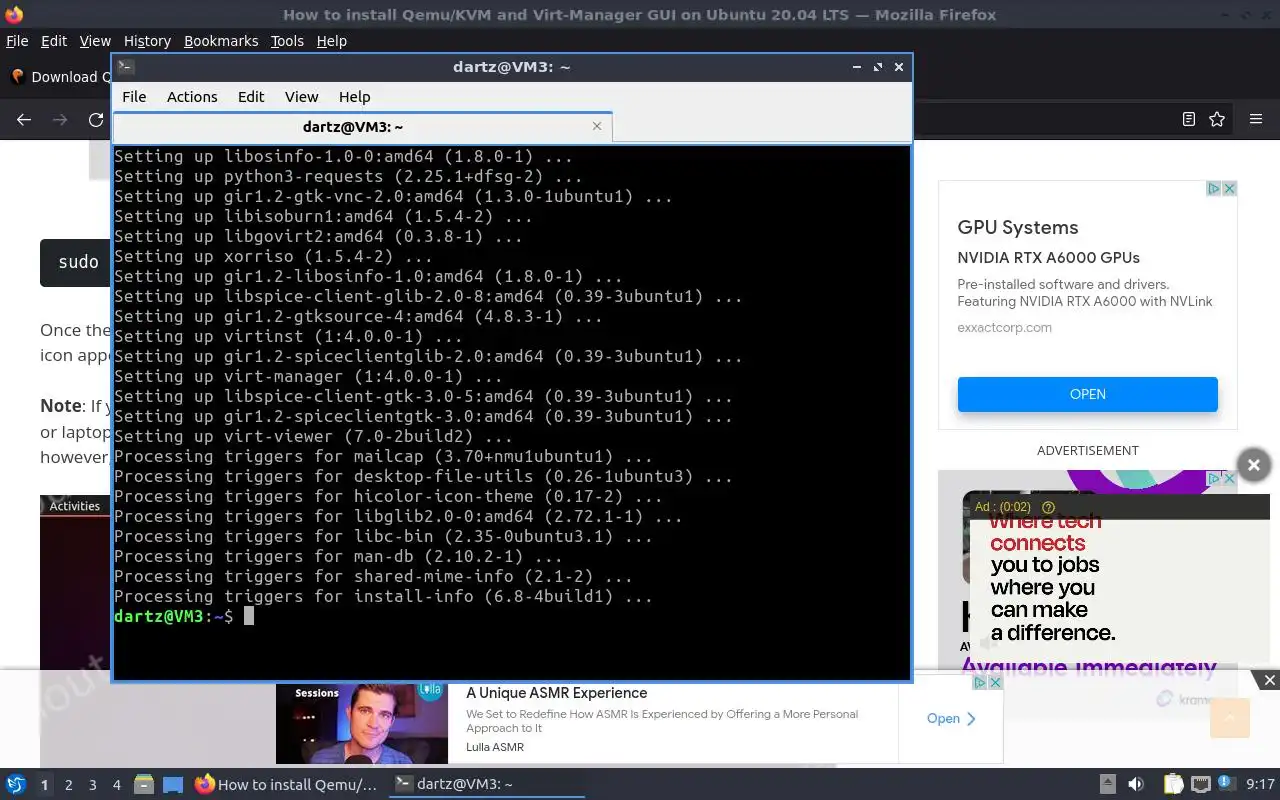Click the terminal window icon in titlebar
The image size is (1280, 800).
pos(125,67)
